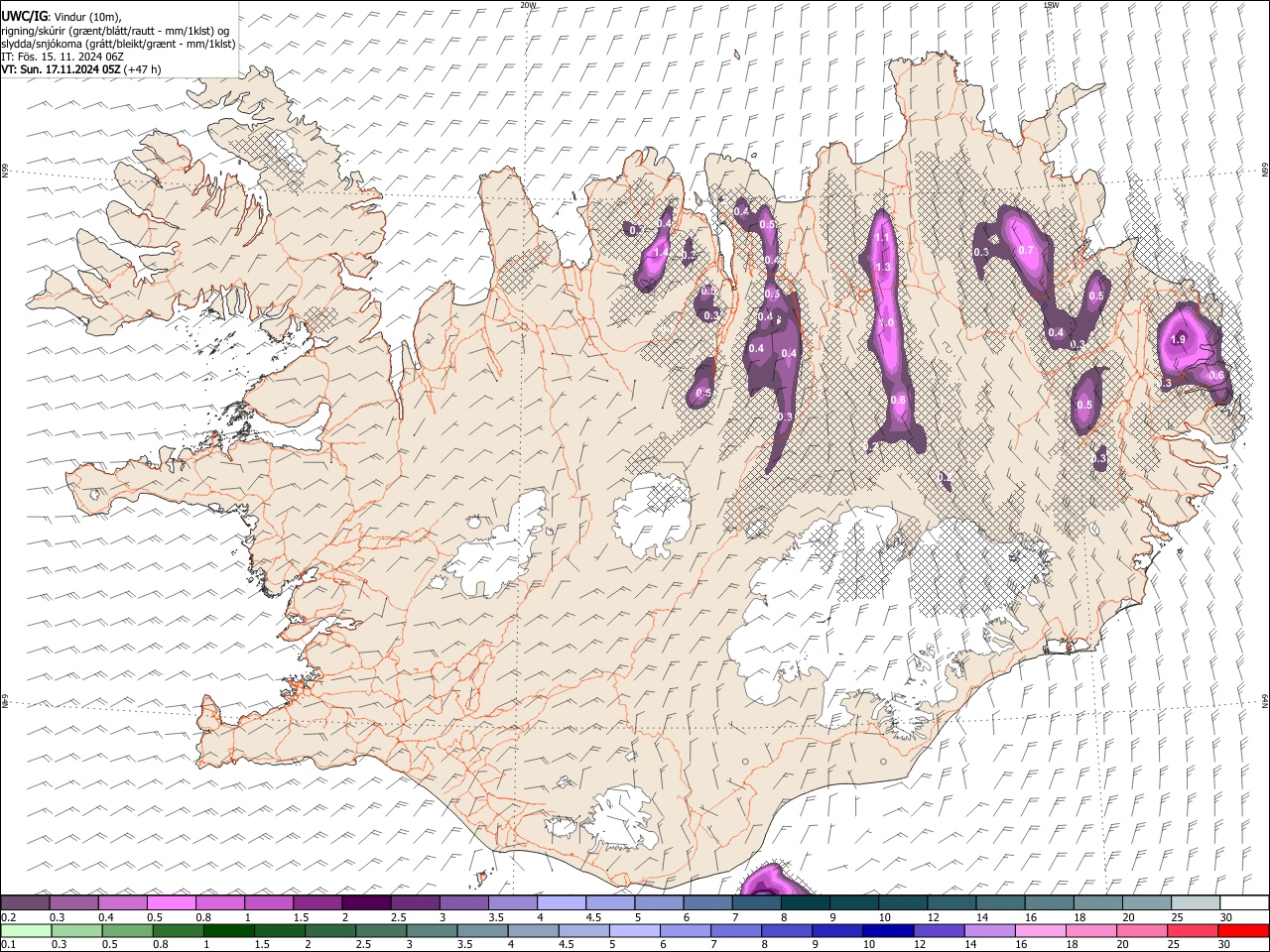Click the '0.7' precipitation value on the map
Image resolution: width=1270 pixels, height=952 pixels.
click(1026, 251)
